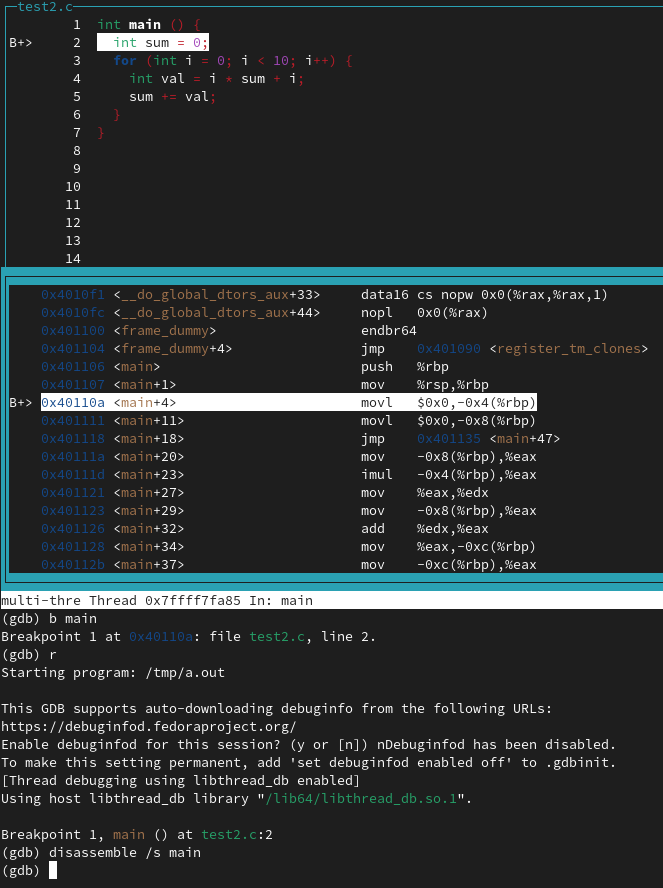Open the debuginfod.fedoraproject.org URL

point(148,727)
